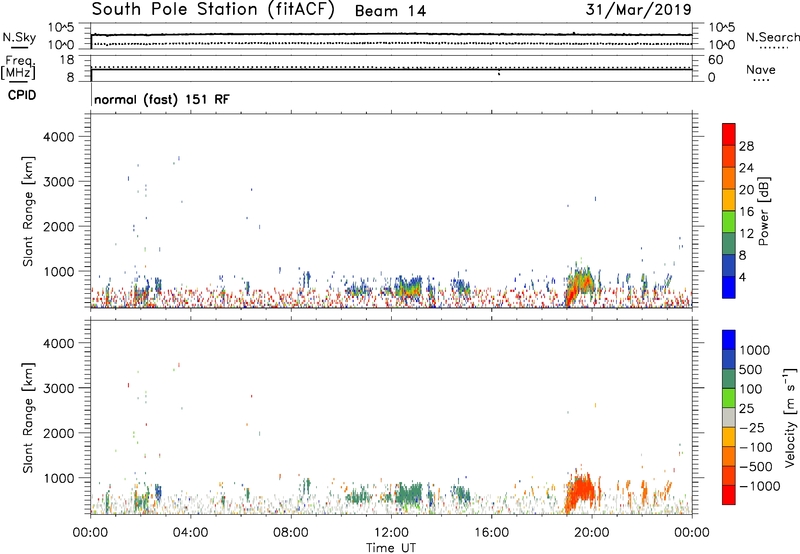Click 'normal (fast) 151 RF' text
This screenshot has height=554, width=800.
point(162,99)
